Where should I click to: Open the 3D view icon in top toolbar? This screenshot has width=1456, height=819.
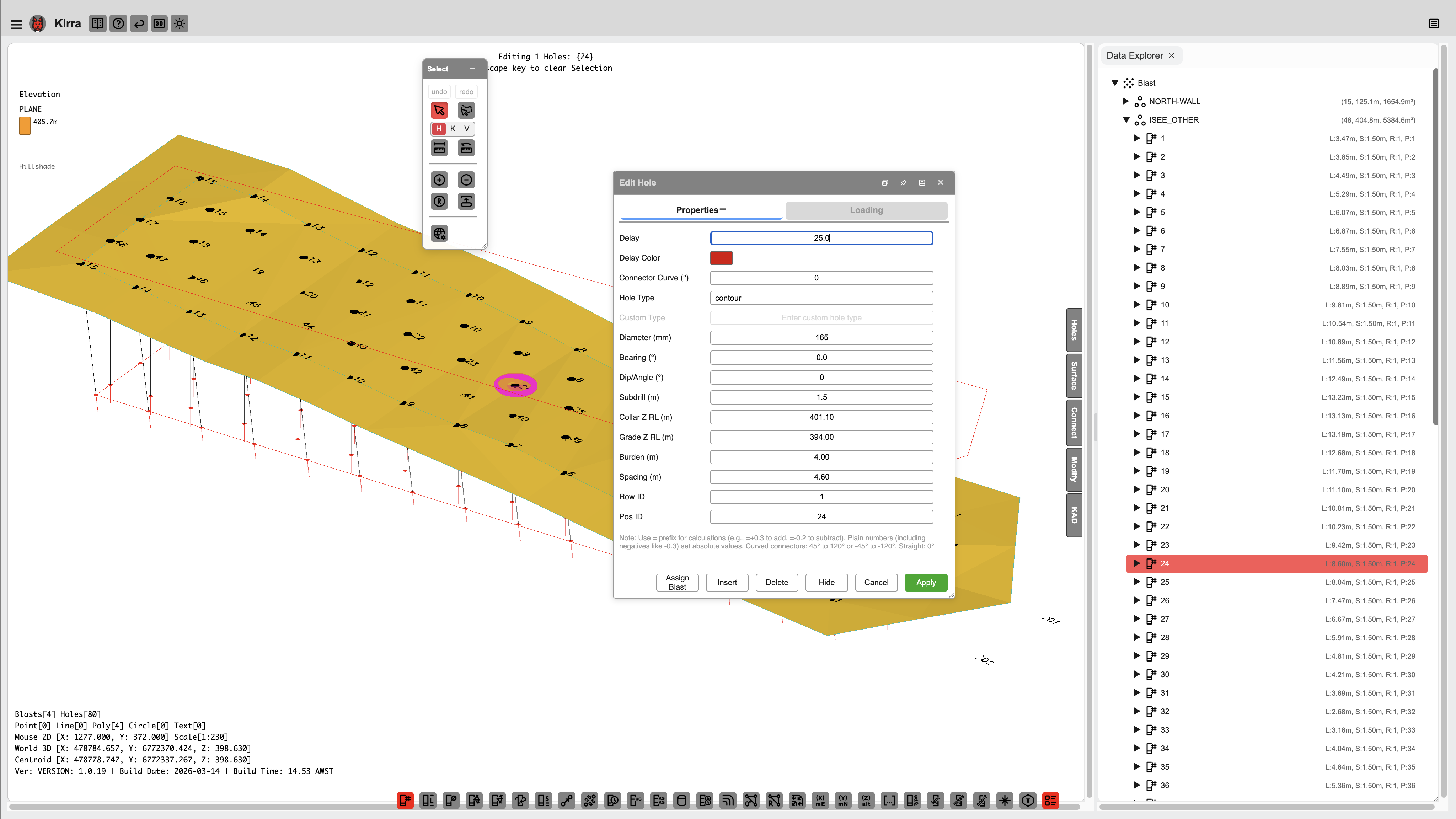click(159, 24)
